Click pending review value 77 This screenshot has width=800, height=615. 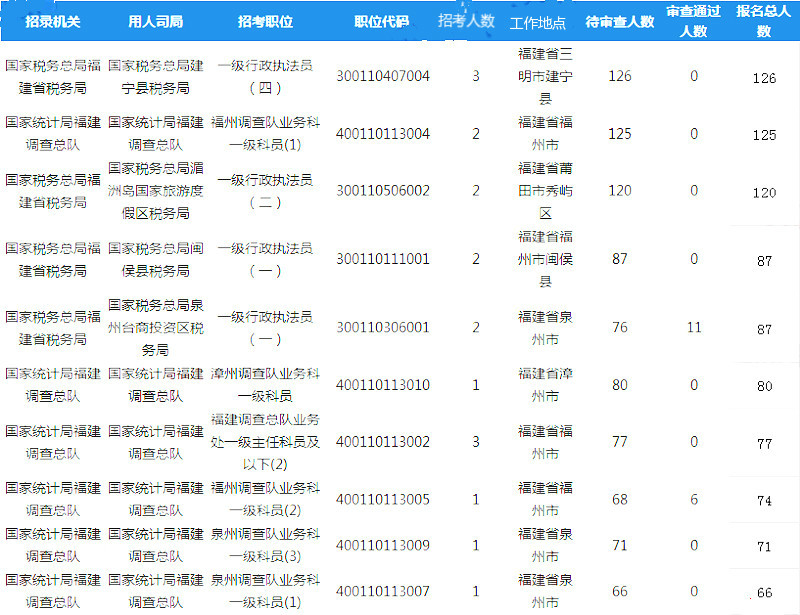[x=620, y=442]
